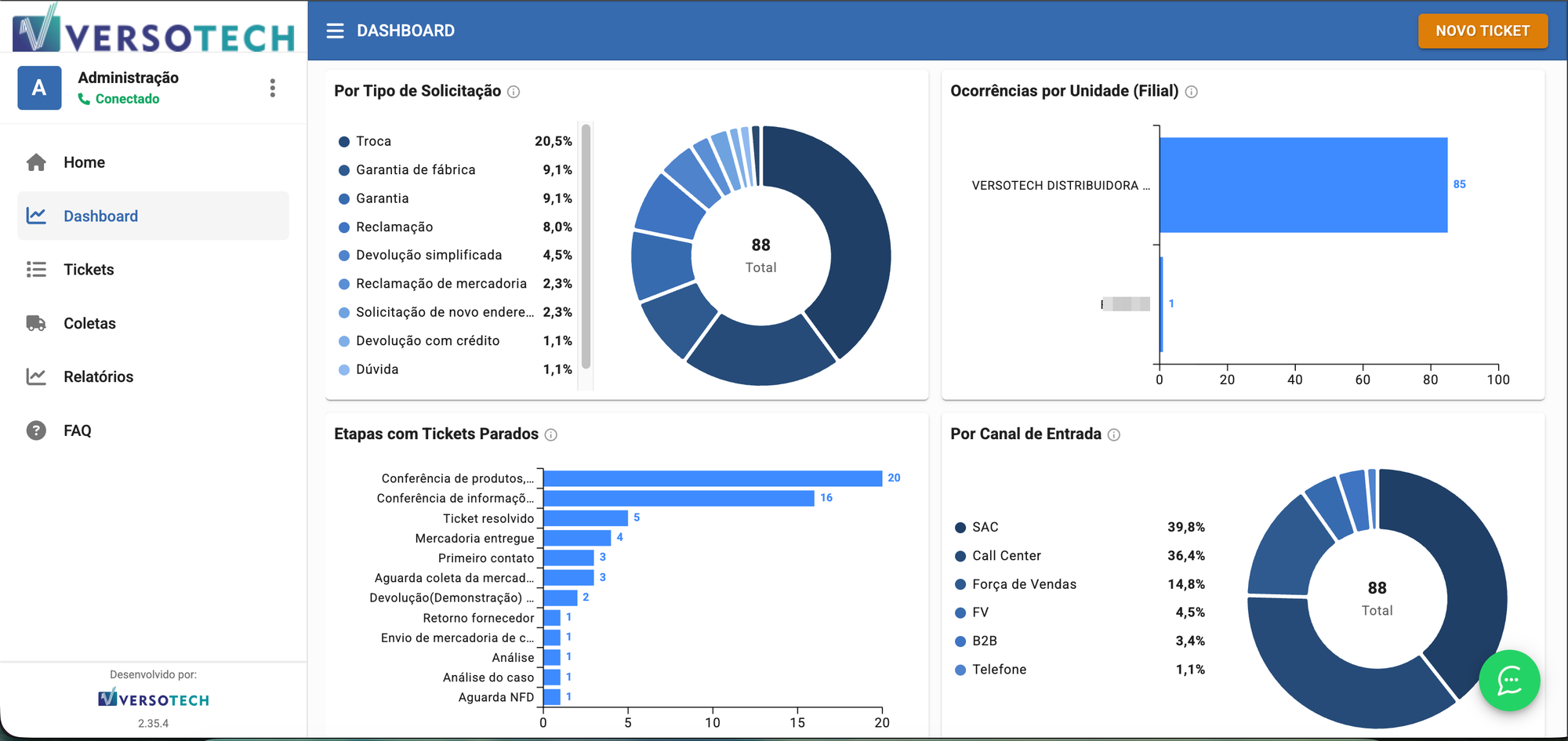This screenshot has height=741, width=1568.
Task: Select the Dúvida legend entry
Action: [x=455, y=369]
